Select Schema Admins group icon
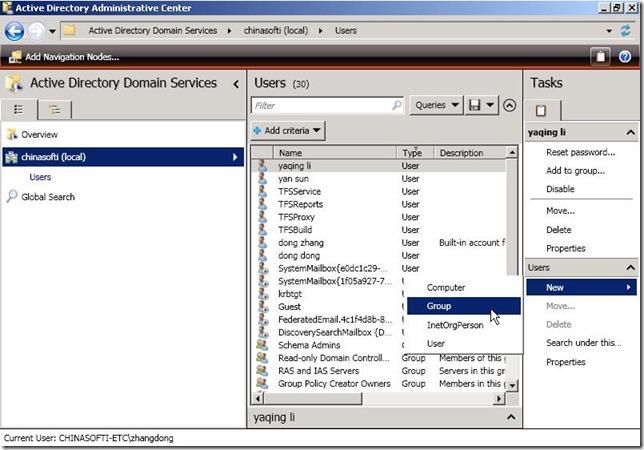Image resolution: width=644 pixels, height=450 pixels. tap(262, 345)
